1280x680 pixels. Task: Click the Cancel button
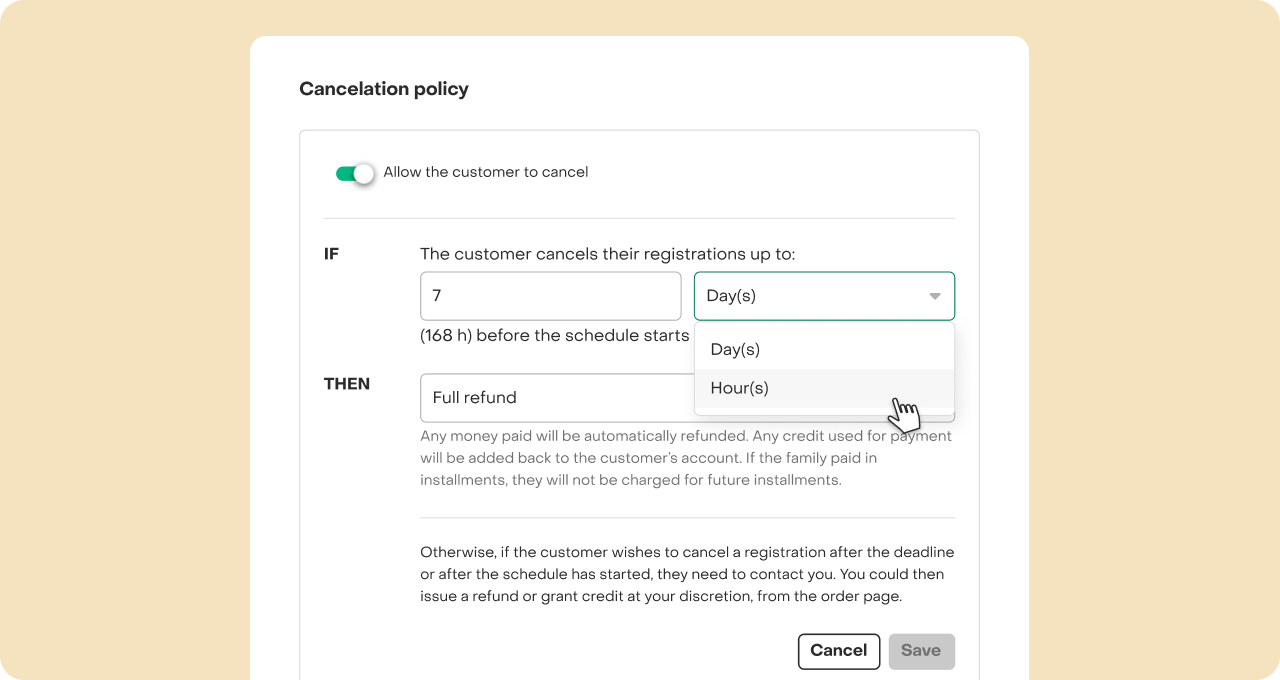tap(839, 651)
